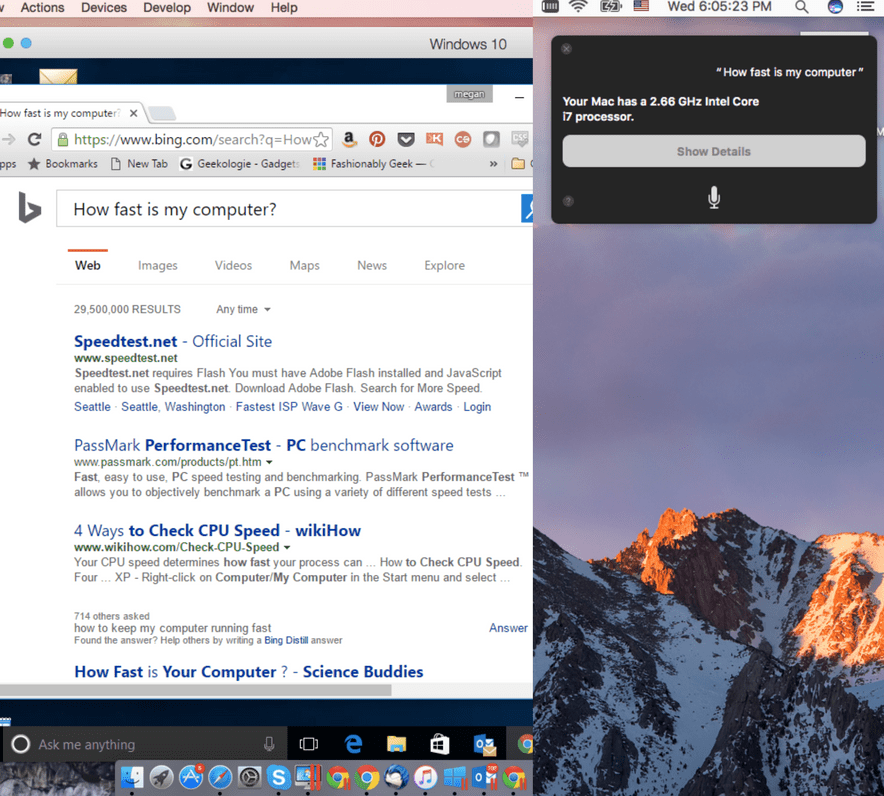Expand the wikihow.com URL dropdown arrow
The height and width of the screenshot is (796, 884).
[x=286, y=547]
